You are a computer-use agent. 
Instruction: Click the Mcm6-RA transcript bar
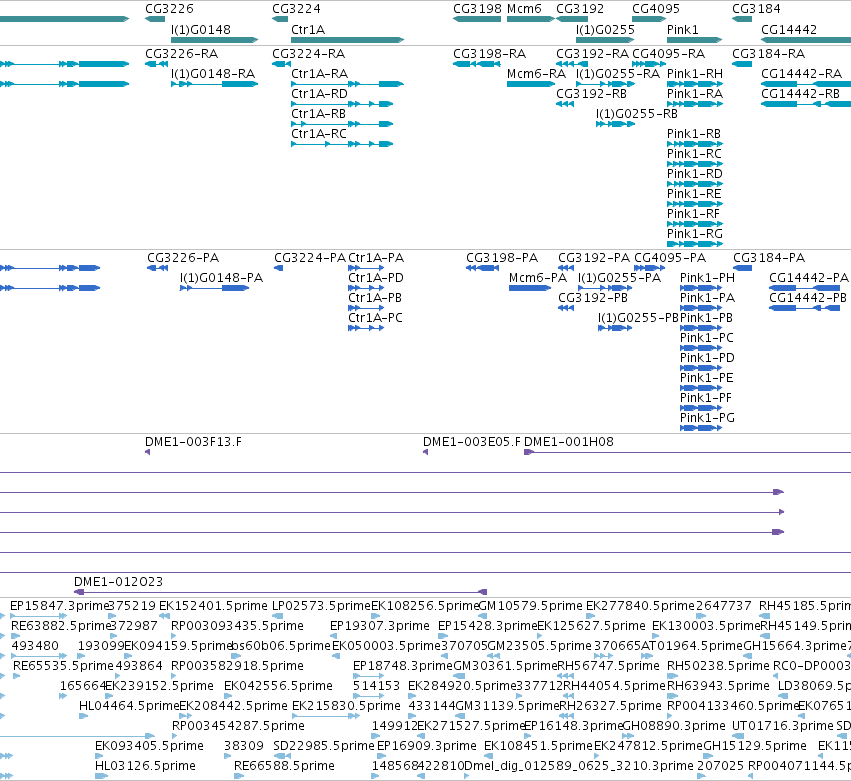pos(531,84)
